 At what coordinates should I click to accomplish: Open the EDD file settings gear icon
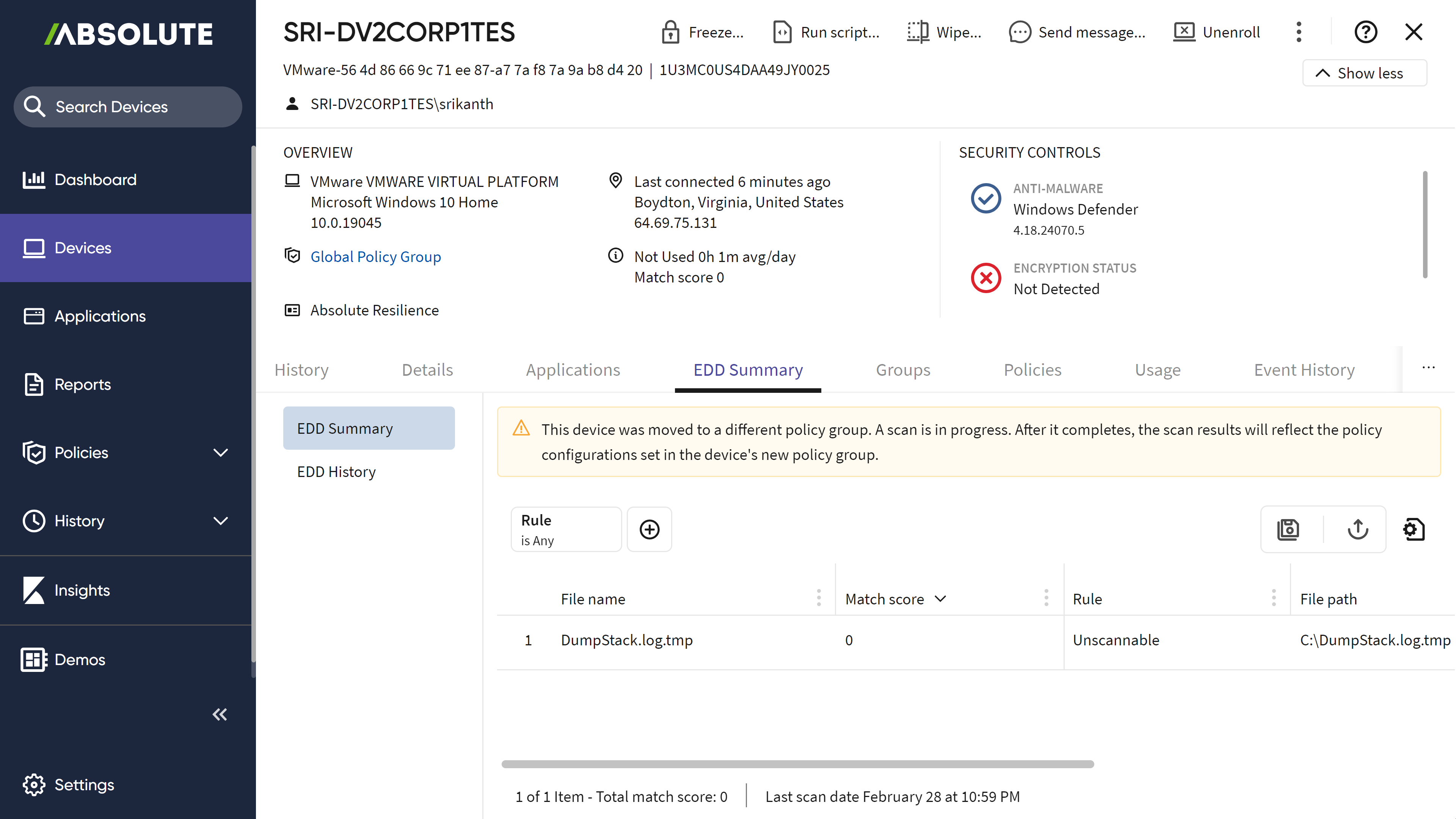pos(1414,530)
